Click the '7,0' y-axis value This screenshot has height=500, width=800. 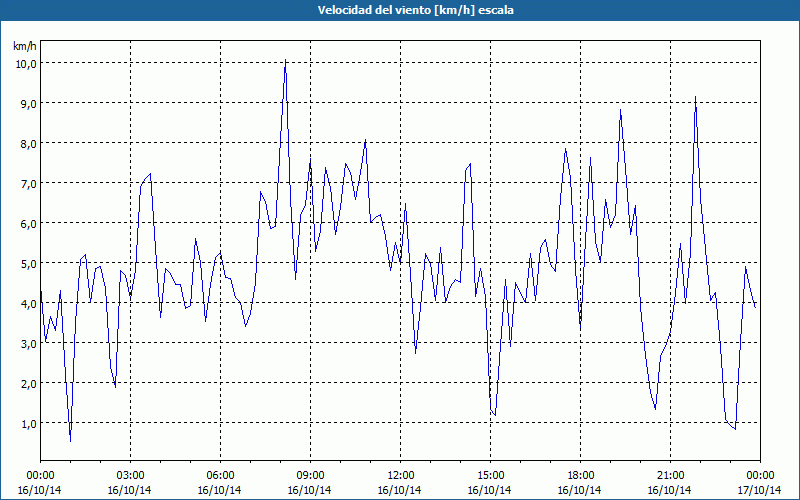(x=29, y=184)
